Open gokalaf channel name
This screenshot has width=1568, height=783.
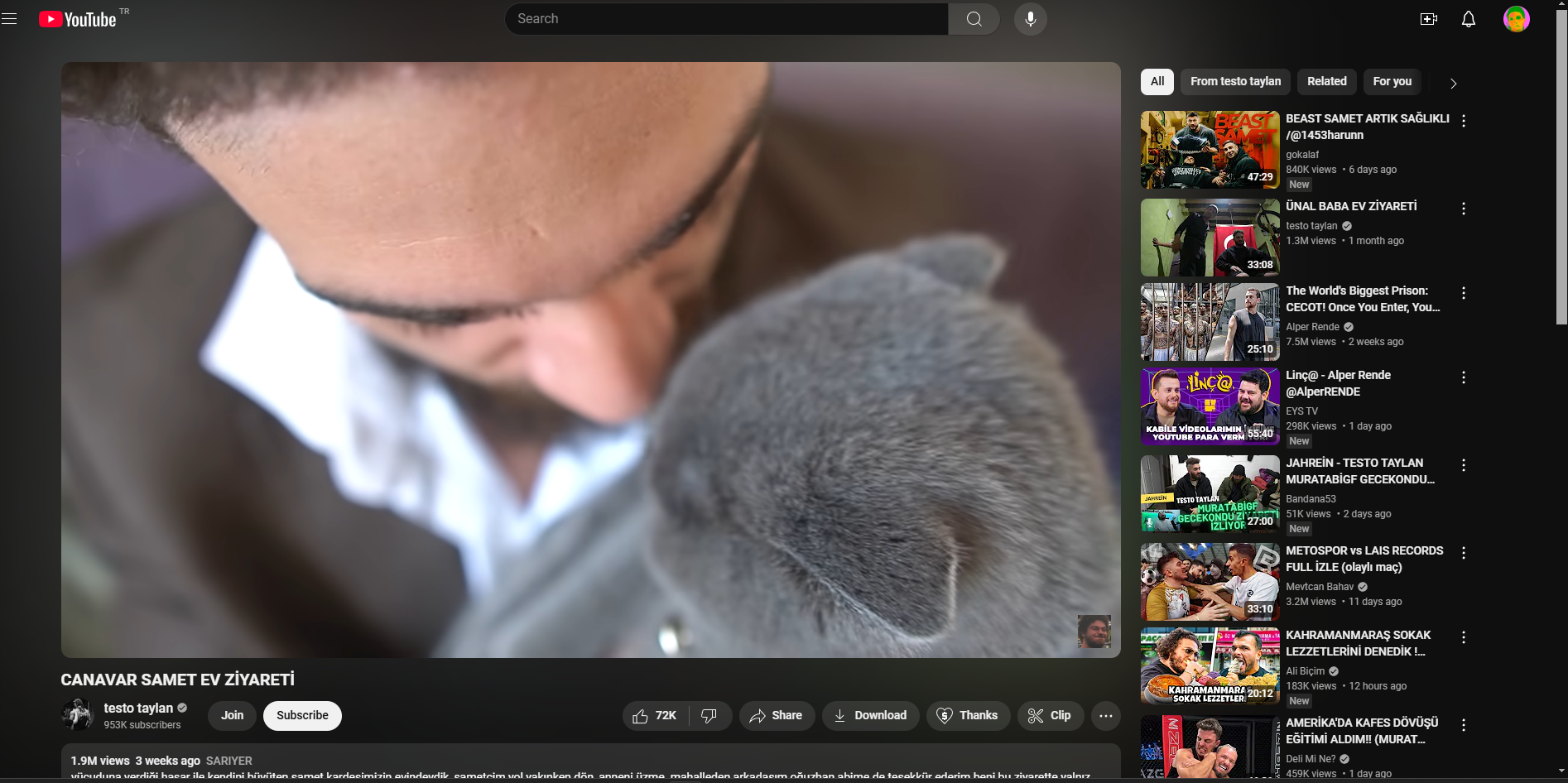(x=1302, y=155)
